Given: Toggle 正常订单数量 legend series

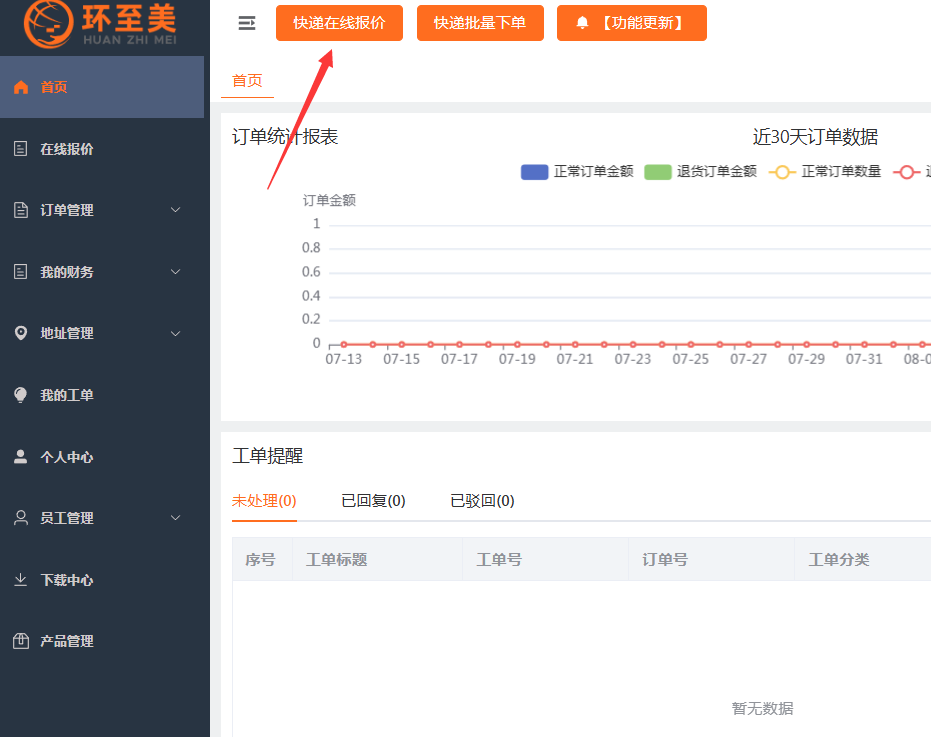Looking at the screenshot, I should click(825, 172).
